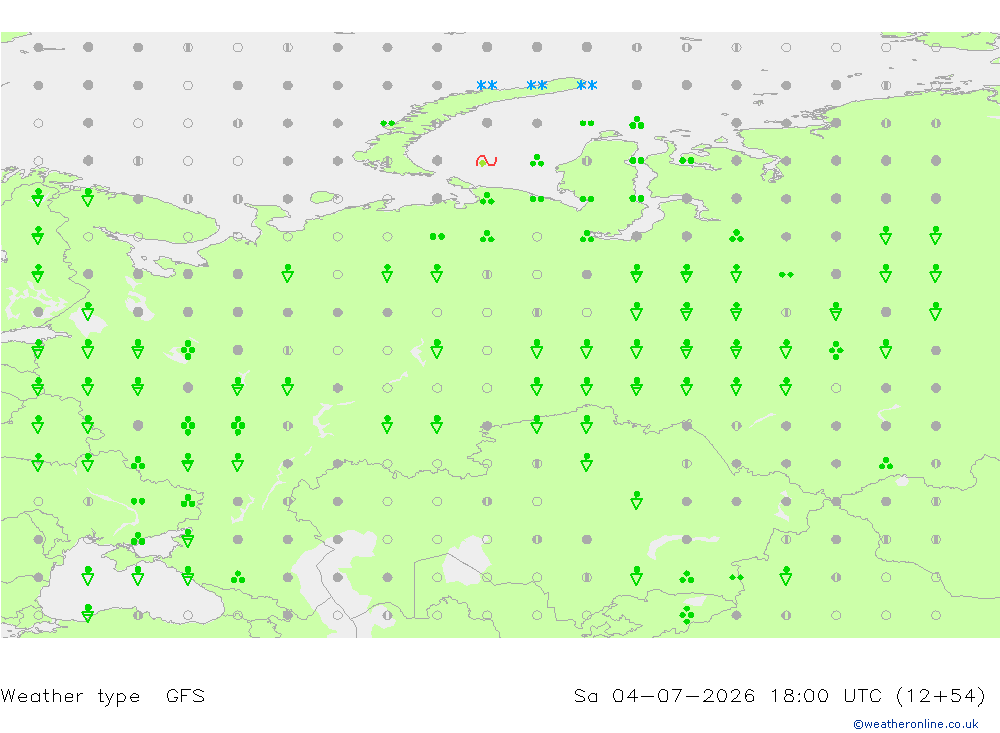Image resolution: width=1000 pixels, height=733 pixels.
Task: Click the '(12+54)' forecast offset text
Action: click(941, 695)
